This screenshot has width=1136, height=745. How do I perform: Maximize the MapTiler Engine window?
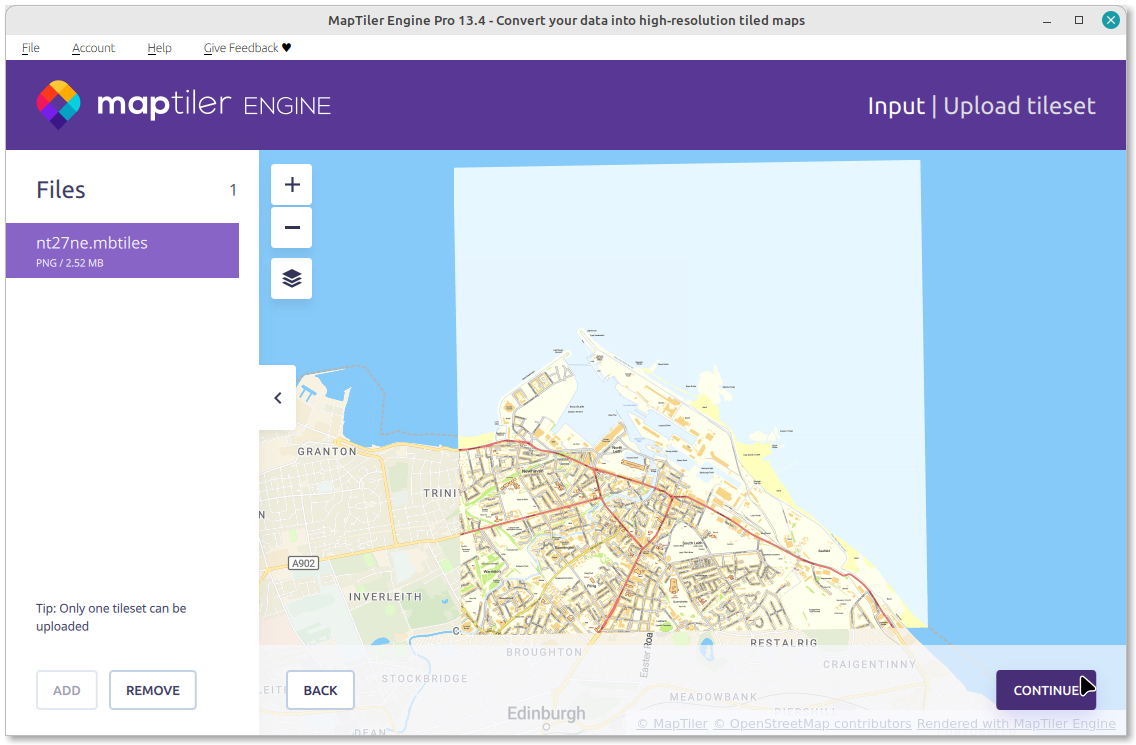(1079, 20)
